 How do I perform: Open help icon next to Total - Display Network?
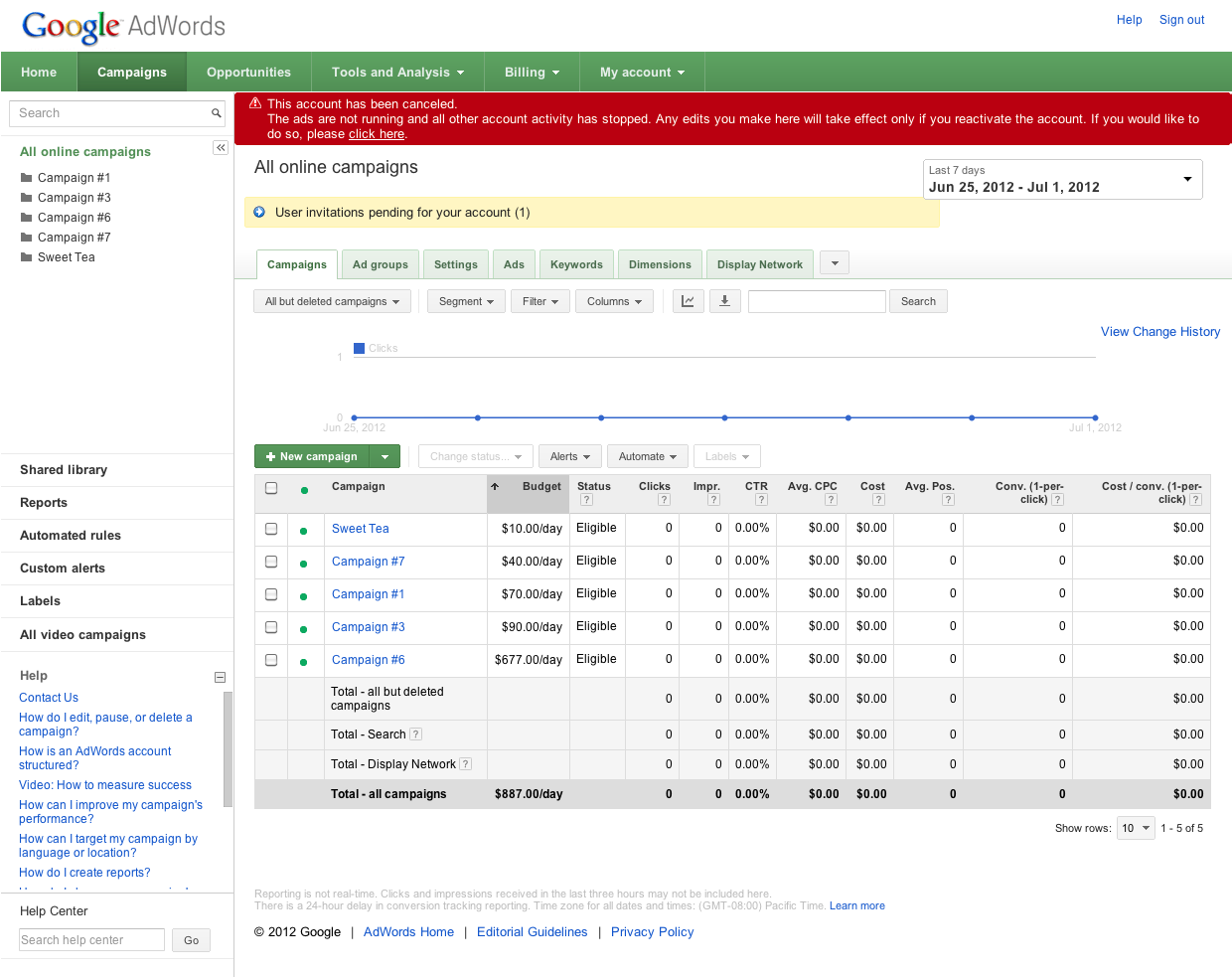(466, 764)
